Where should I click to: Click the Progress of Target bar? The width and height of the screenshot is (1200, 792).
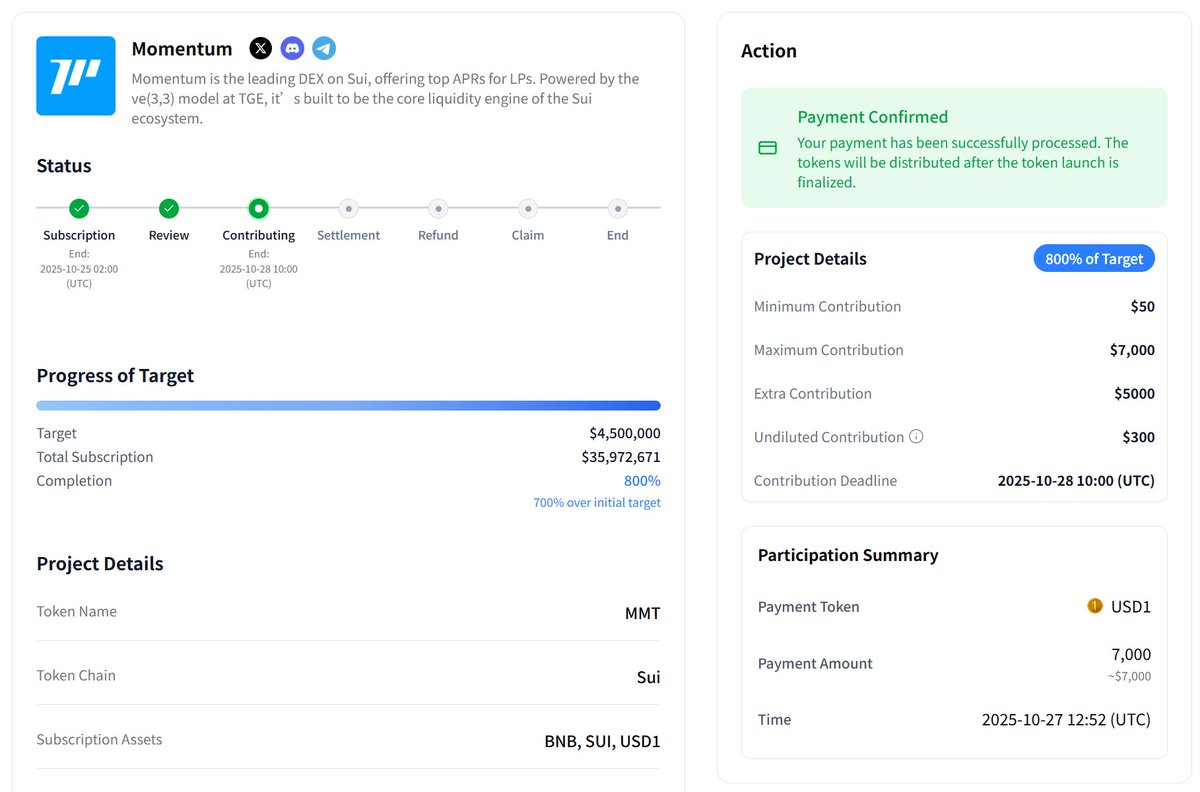tap(348, 405)
